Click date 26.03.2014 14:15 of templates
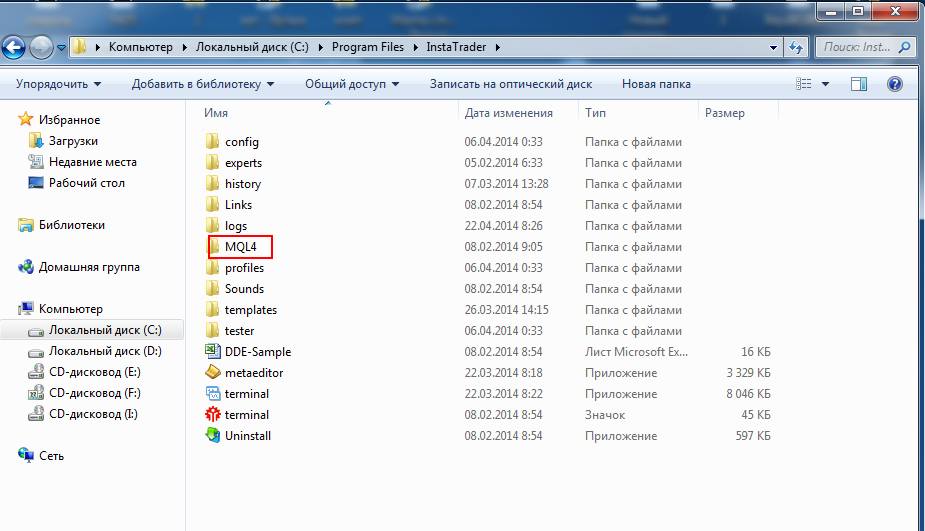925x531 pixels. 506,310
